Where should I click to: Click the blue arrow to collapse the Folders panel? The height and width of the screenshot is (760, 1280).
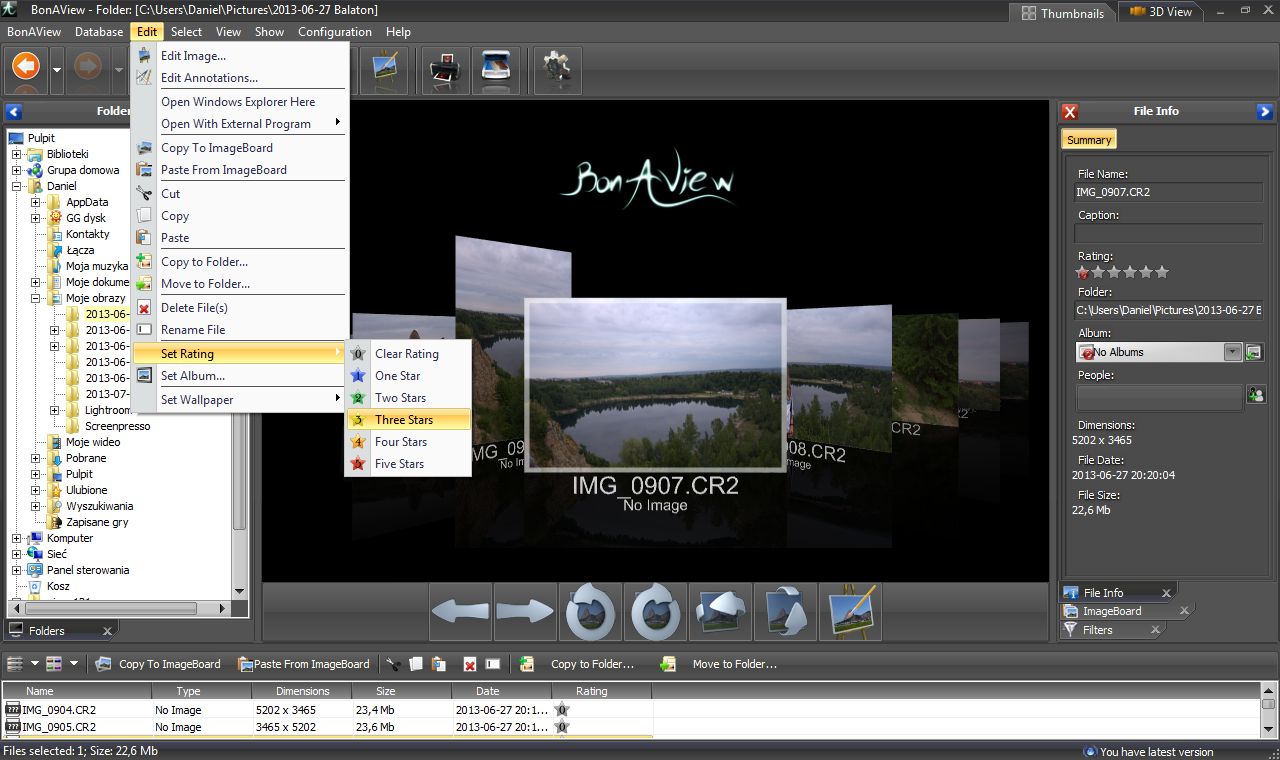14,112
